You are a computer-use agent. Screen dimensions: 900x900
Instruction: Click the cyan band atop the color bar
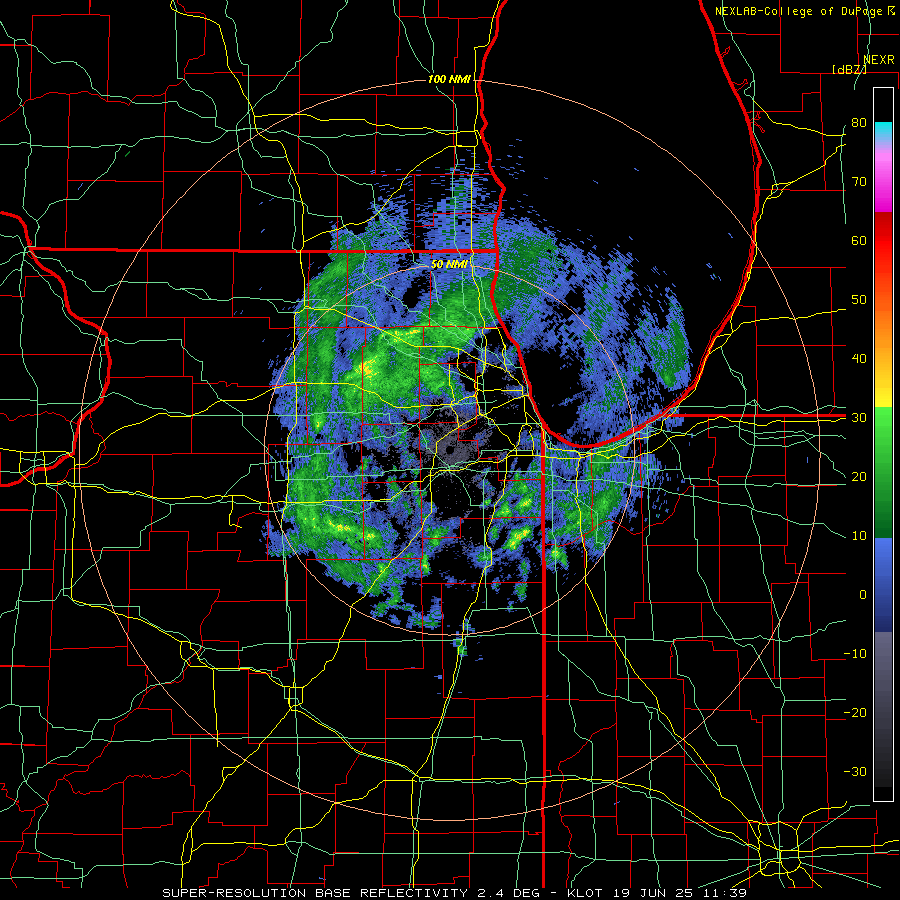[883, 131]
